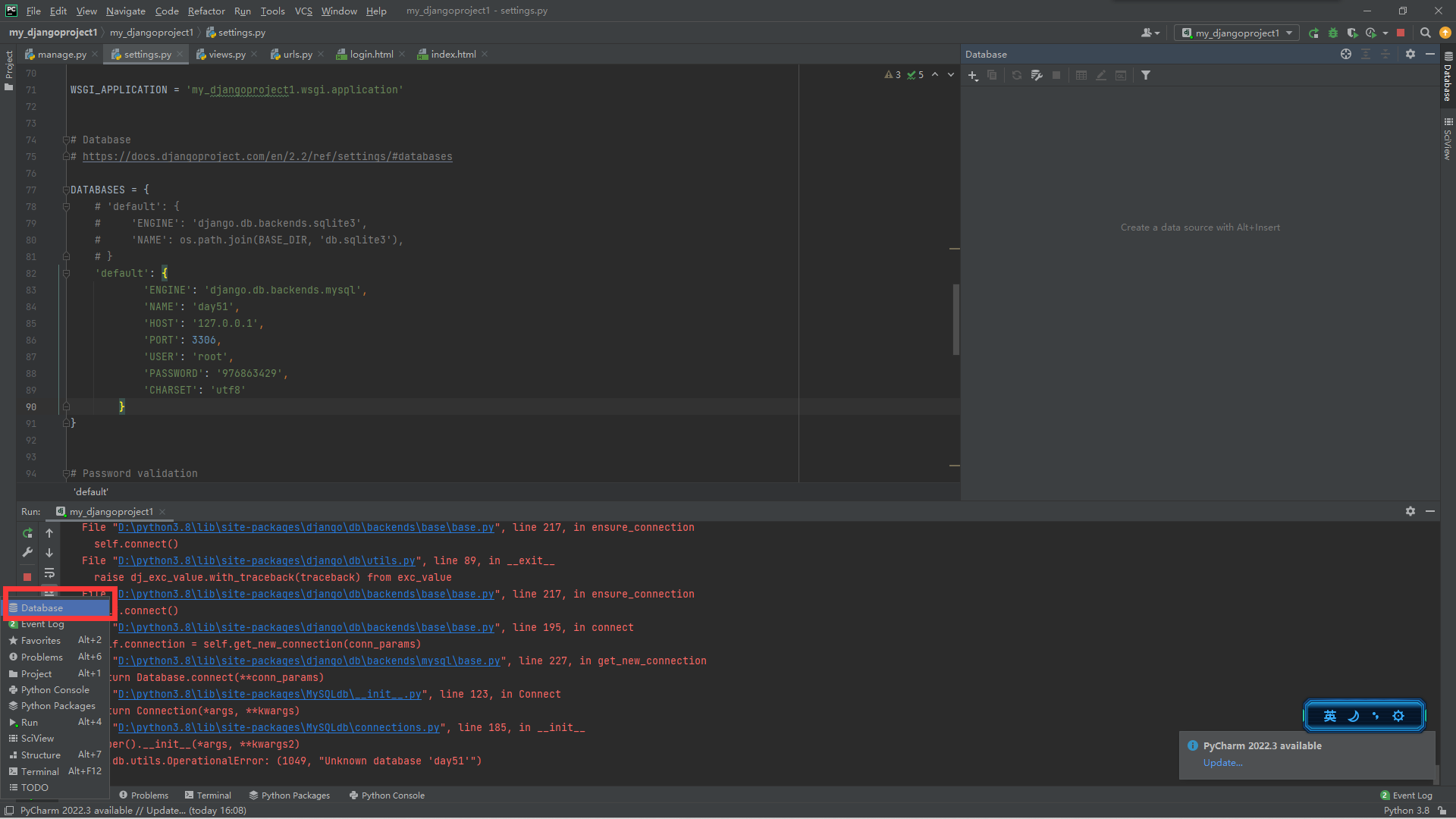Toggle soft-wrap in the Run console
This screenshot has width=1456, height=819.
click(x=49, y=573)
